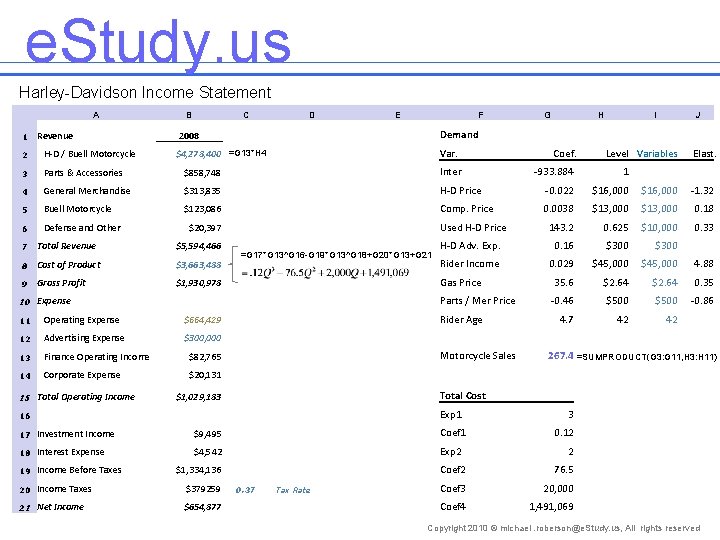
Task: Click Parts / Mer Price elasticity -0.86
Action: 702,301
